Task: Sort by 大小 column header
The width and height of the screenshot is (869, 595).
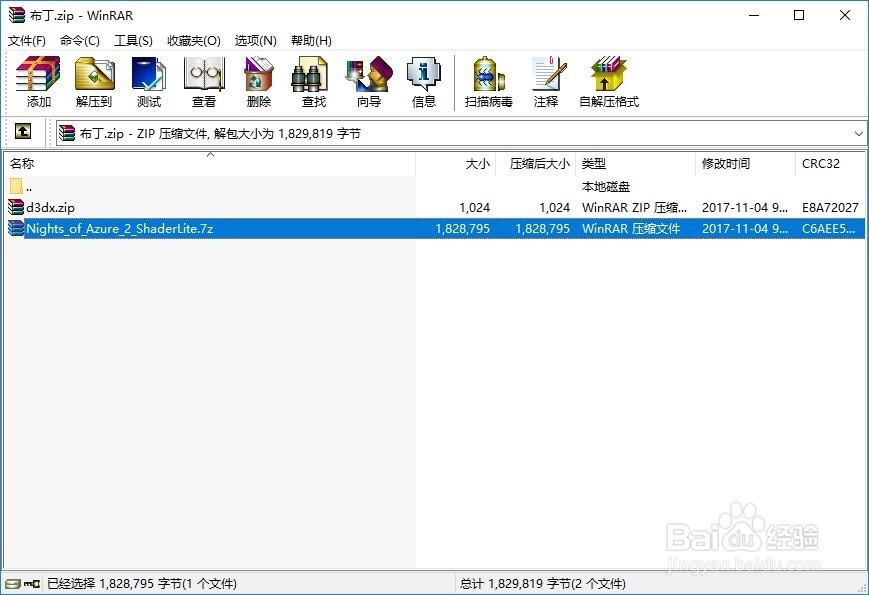Action: pos(456,163)
